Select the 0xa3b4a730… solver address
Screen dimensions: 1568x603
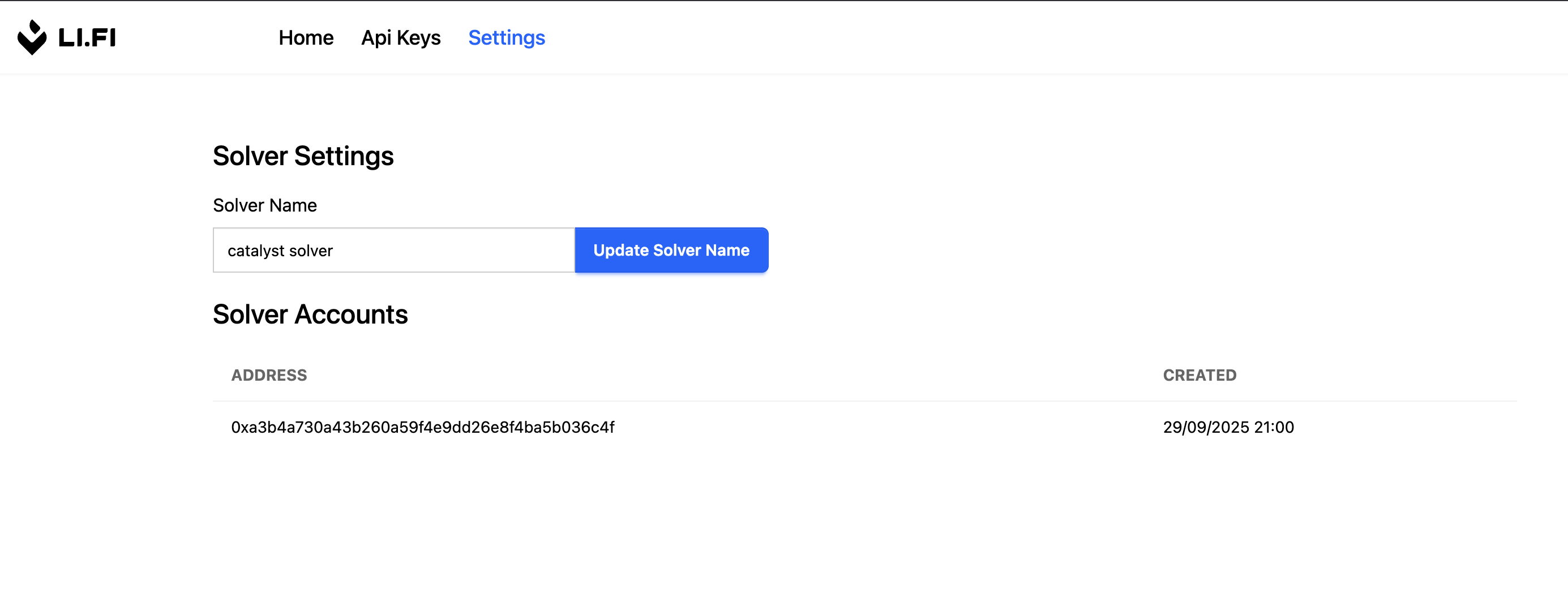click(x=422, y=427)
